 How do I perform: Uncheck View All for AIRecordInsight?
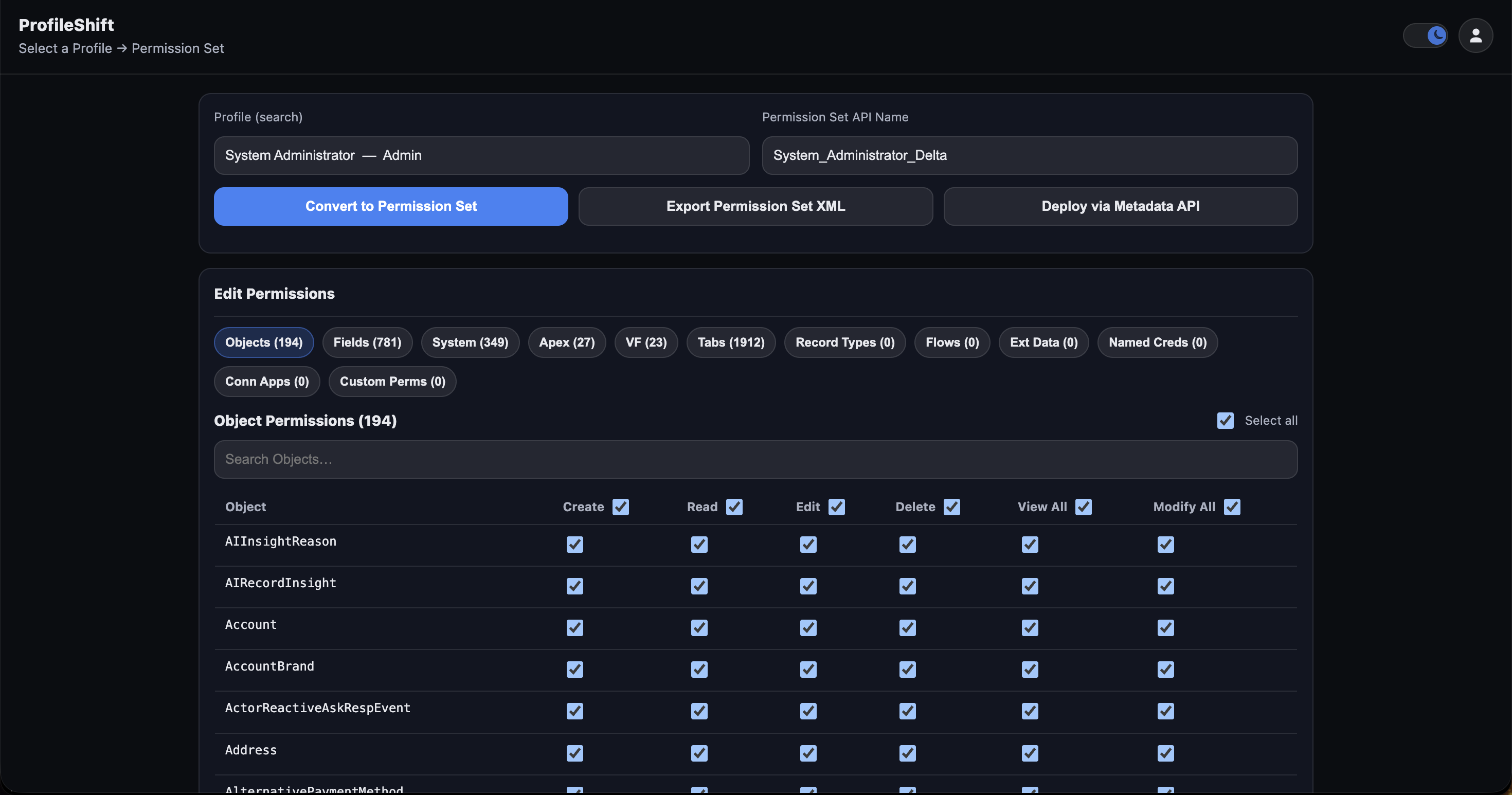pyautogui.click(x=1030, y=586)
